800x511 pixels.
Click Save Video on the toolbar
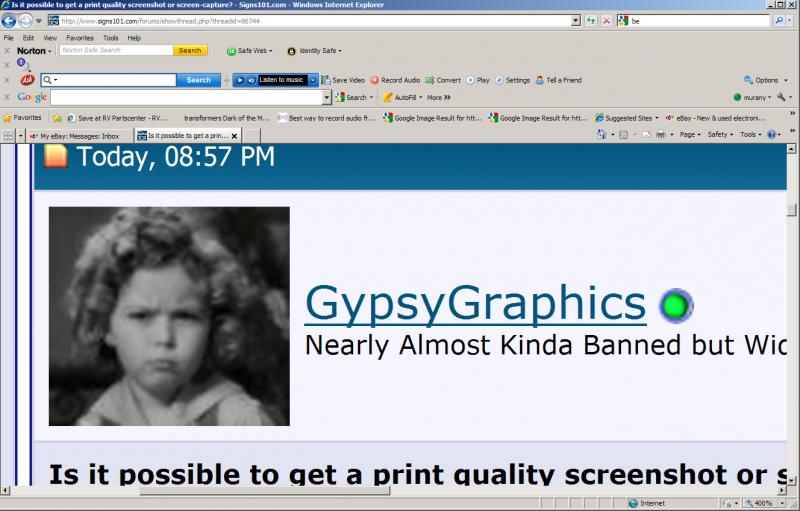[343, 81]
